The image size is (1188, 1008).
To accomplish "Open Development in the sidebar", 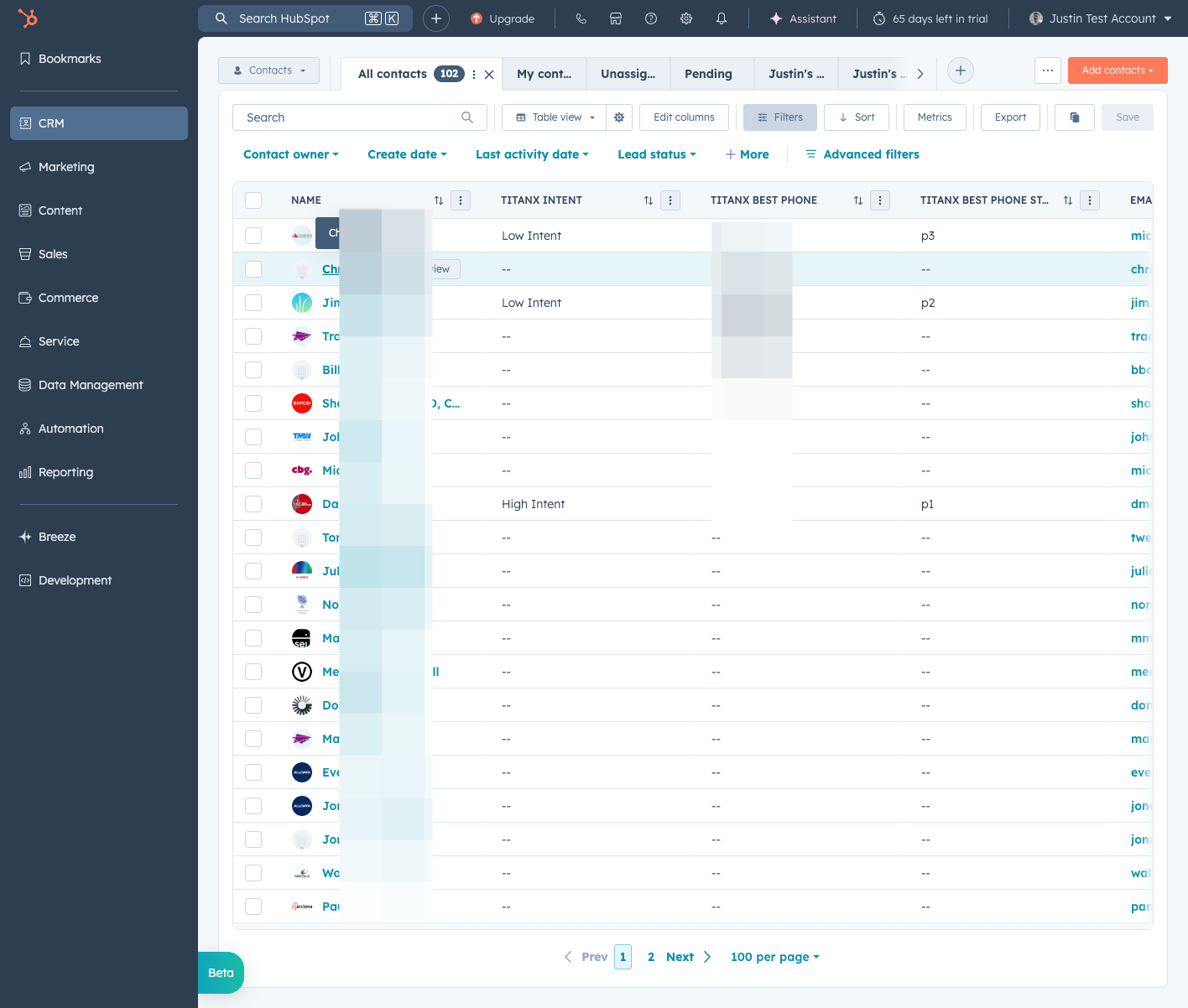I will tap(99, 580).
